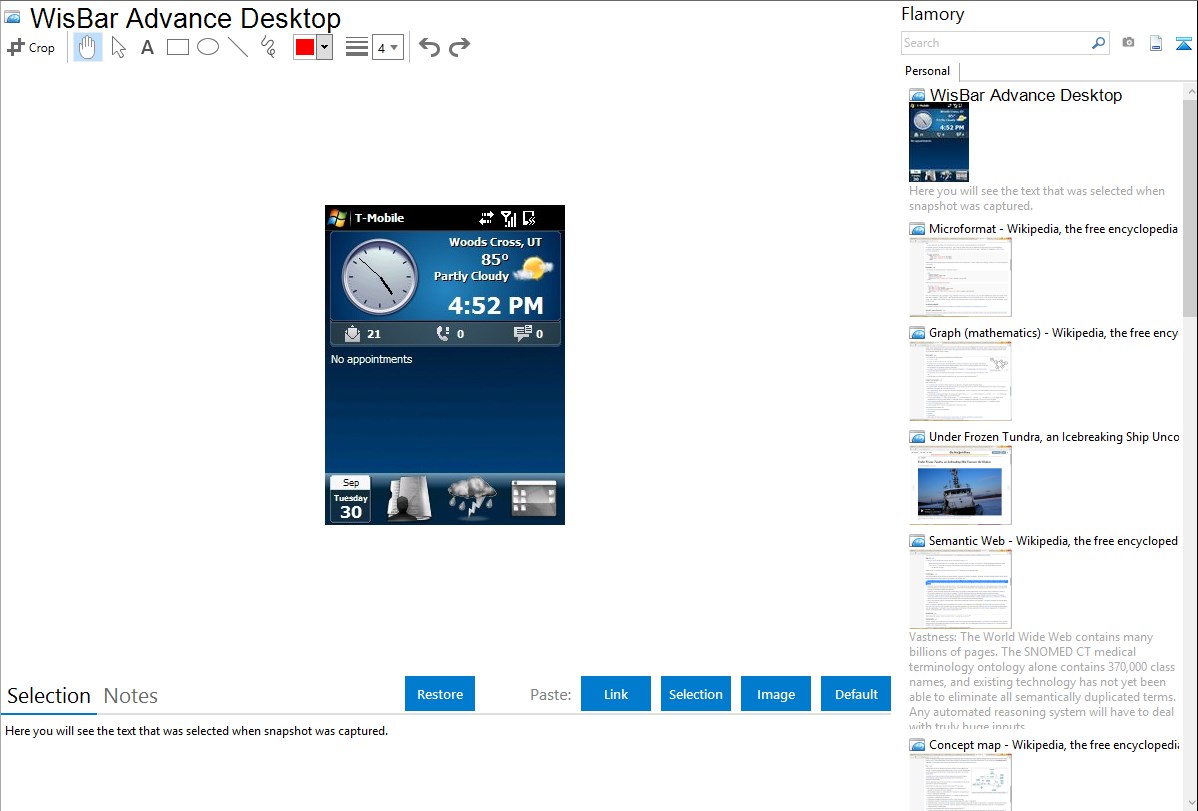
Task: Click the programs grid icon
Action: (533, 498)
